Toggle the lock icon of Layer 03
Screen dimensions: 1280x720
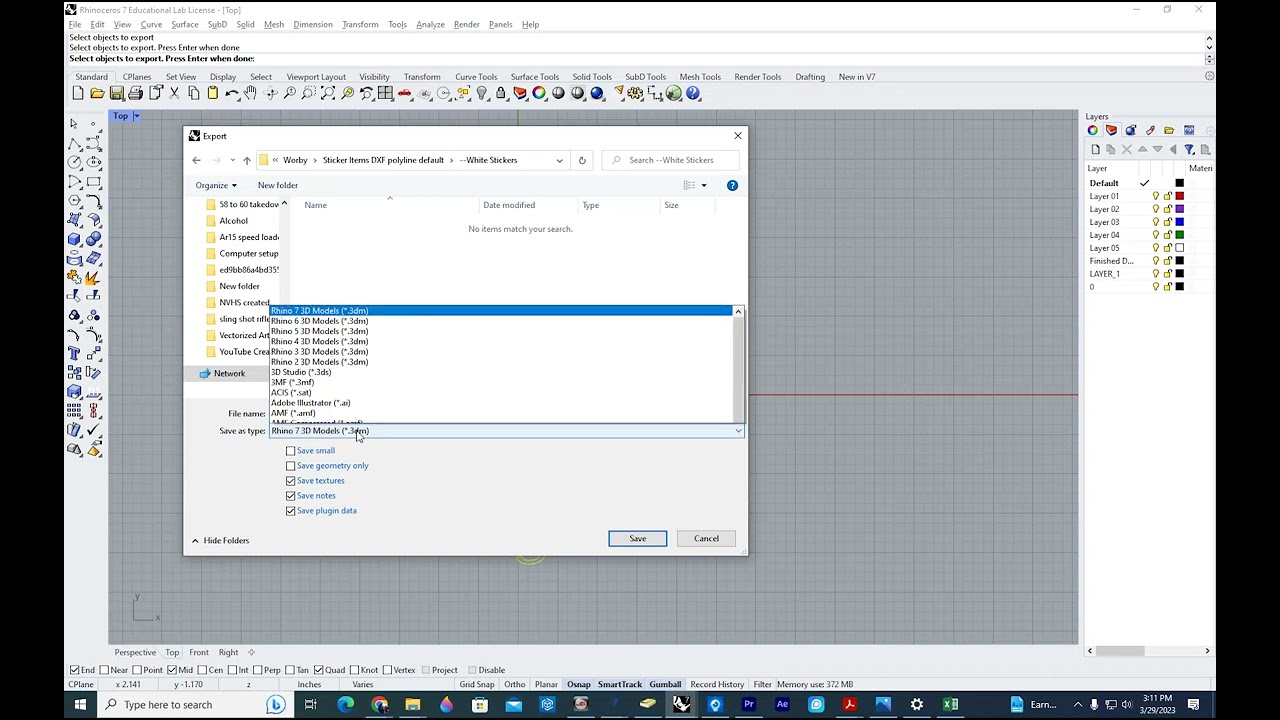(x=1167, y=222)
